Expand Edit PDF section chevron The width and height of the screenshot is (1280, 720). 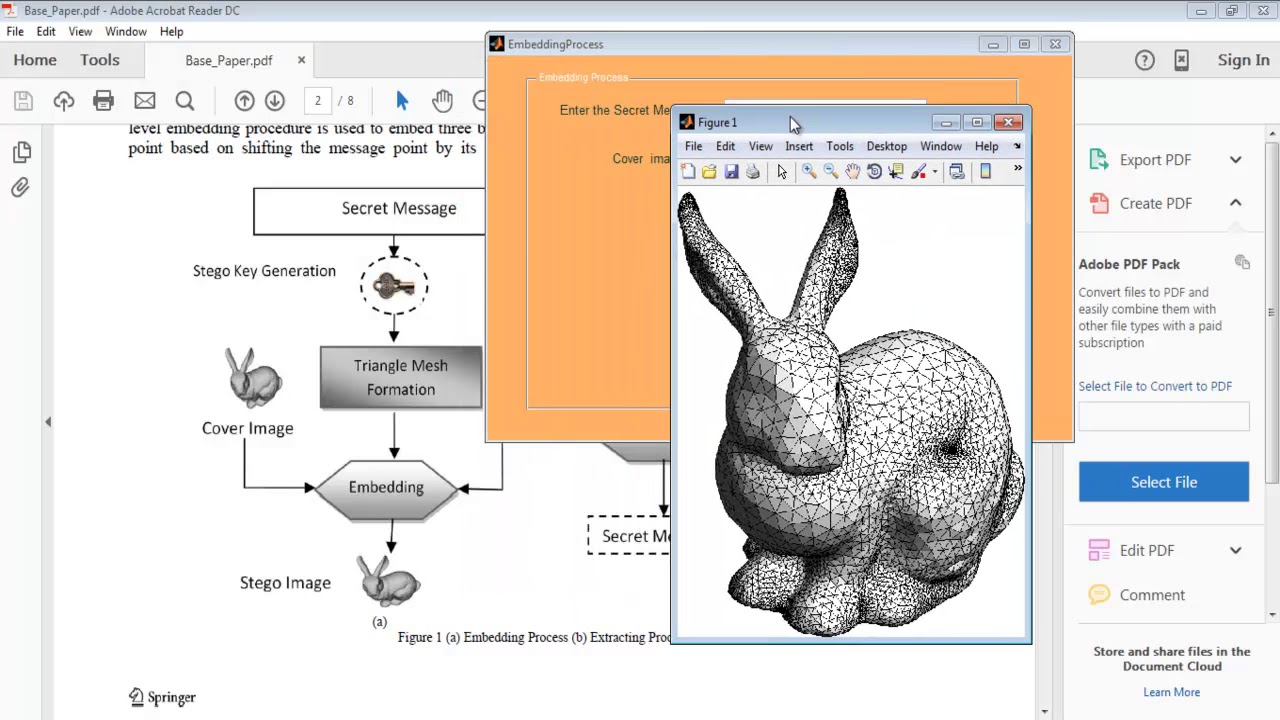[x=1236, y=551]
